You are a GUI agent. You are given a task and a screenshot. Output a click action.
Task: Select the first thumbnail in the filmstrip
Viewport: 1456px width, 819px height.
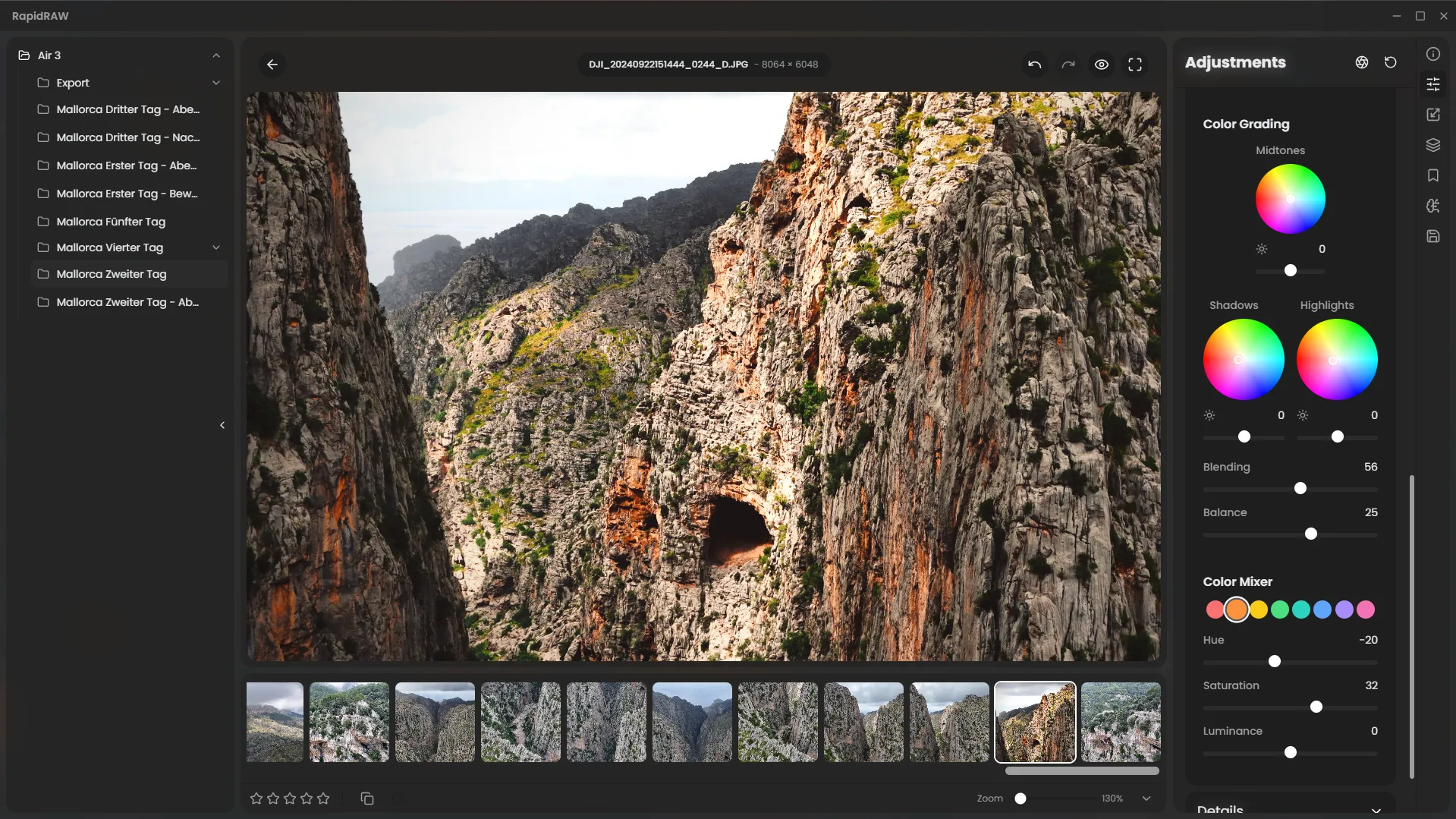pyautogui.click(x=275, y=722)
